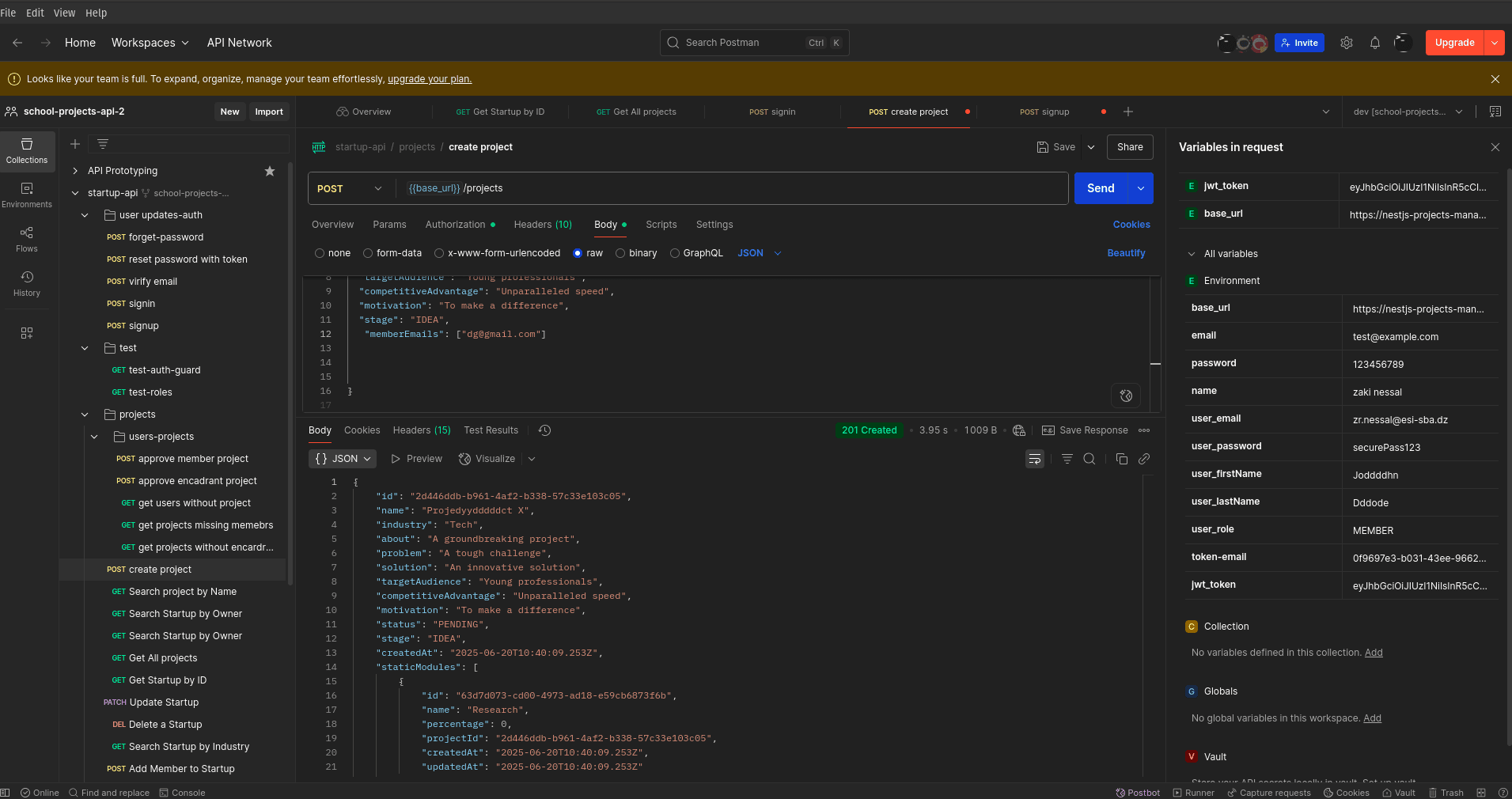Click the wrap lines icon in response toolbar
This screenshot has width=1512, height=799.
(x=1035, y=459)
